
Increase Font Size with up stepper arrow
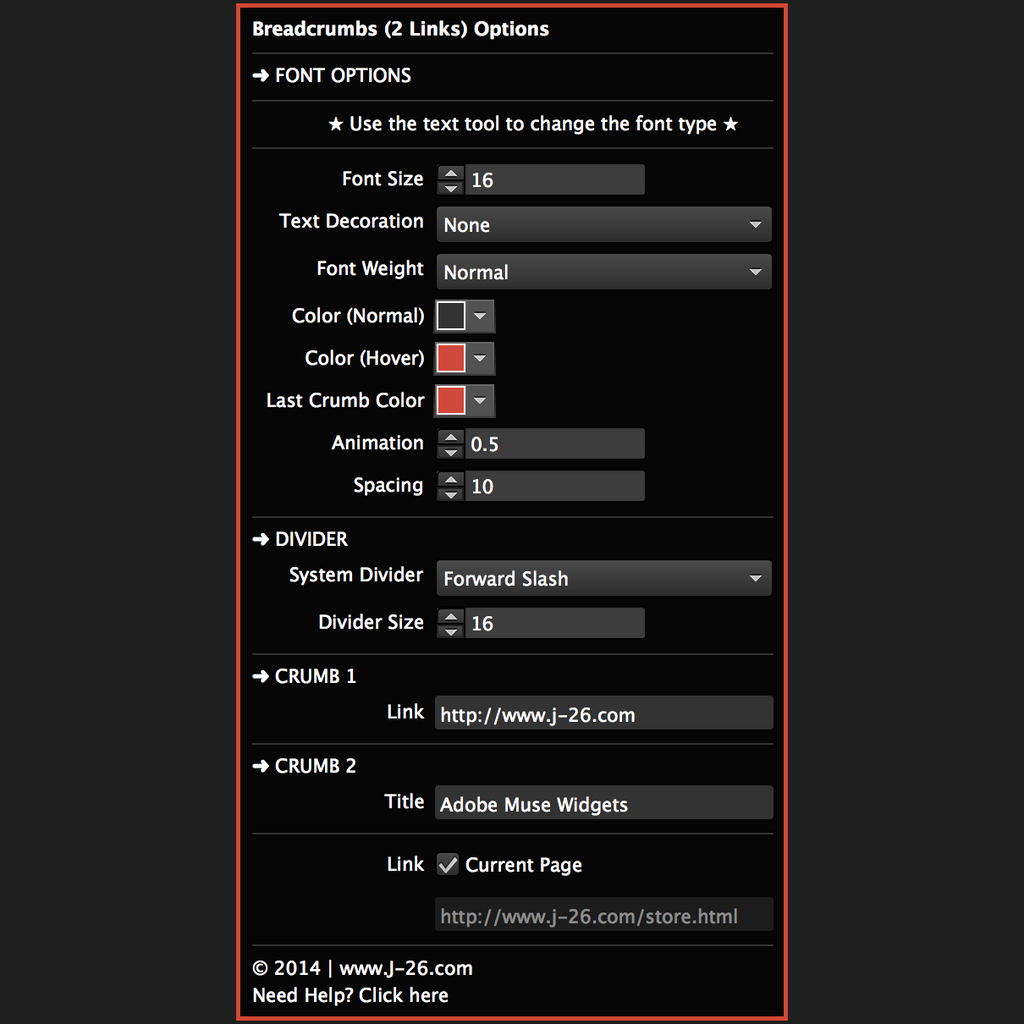point(451,172)
